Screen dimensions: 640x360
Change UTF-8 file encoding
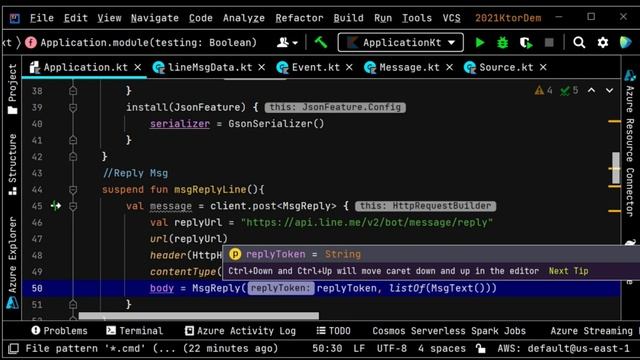391,349
